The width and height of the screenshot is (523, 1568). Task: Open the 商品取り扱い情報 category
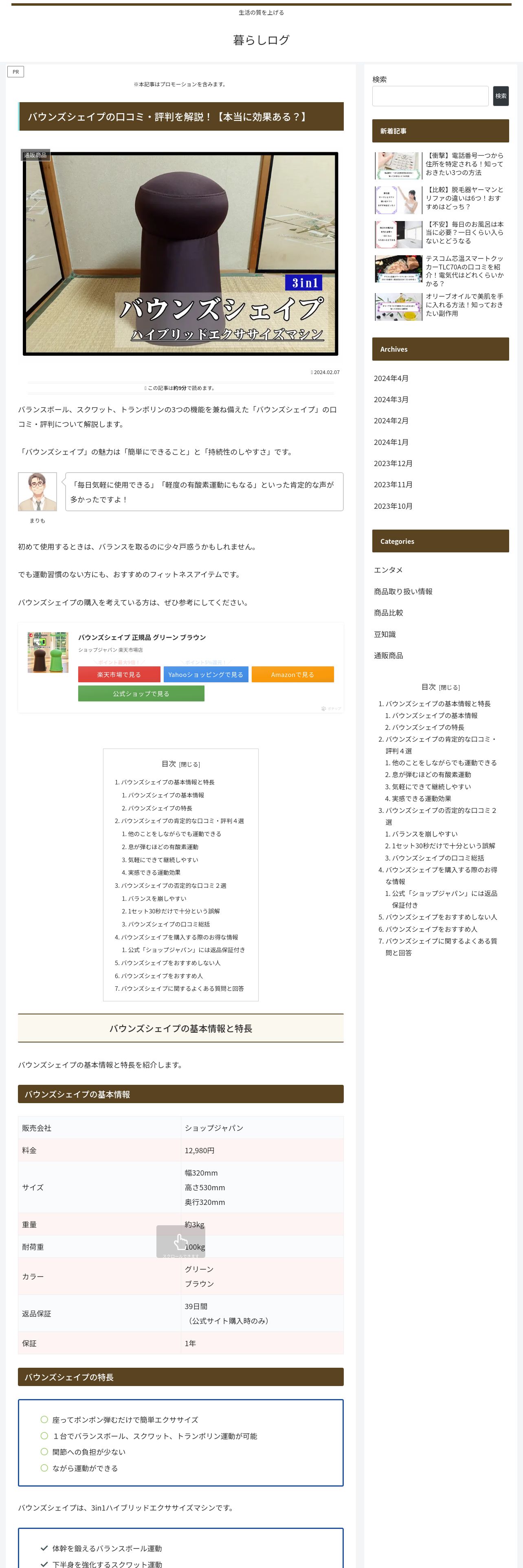pos(403,591)
